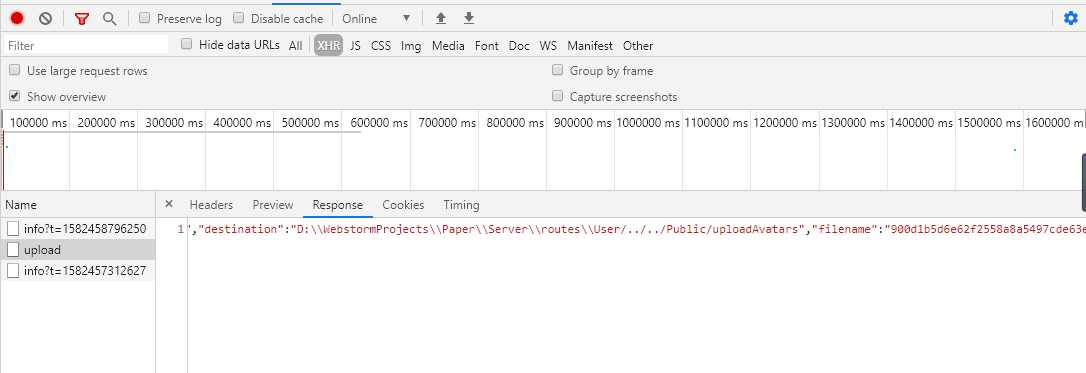Filter requests by JS

tap(355, 46)
